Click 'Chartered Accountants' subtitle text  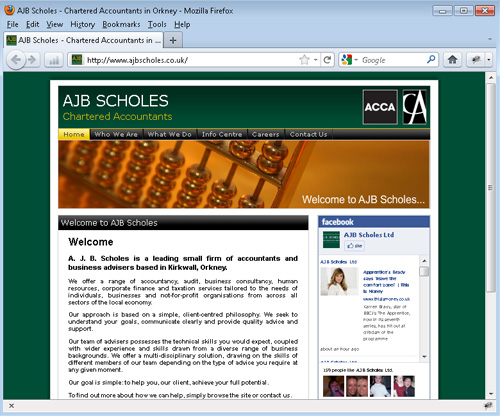(x=117, y=116)
